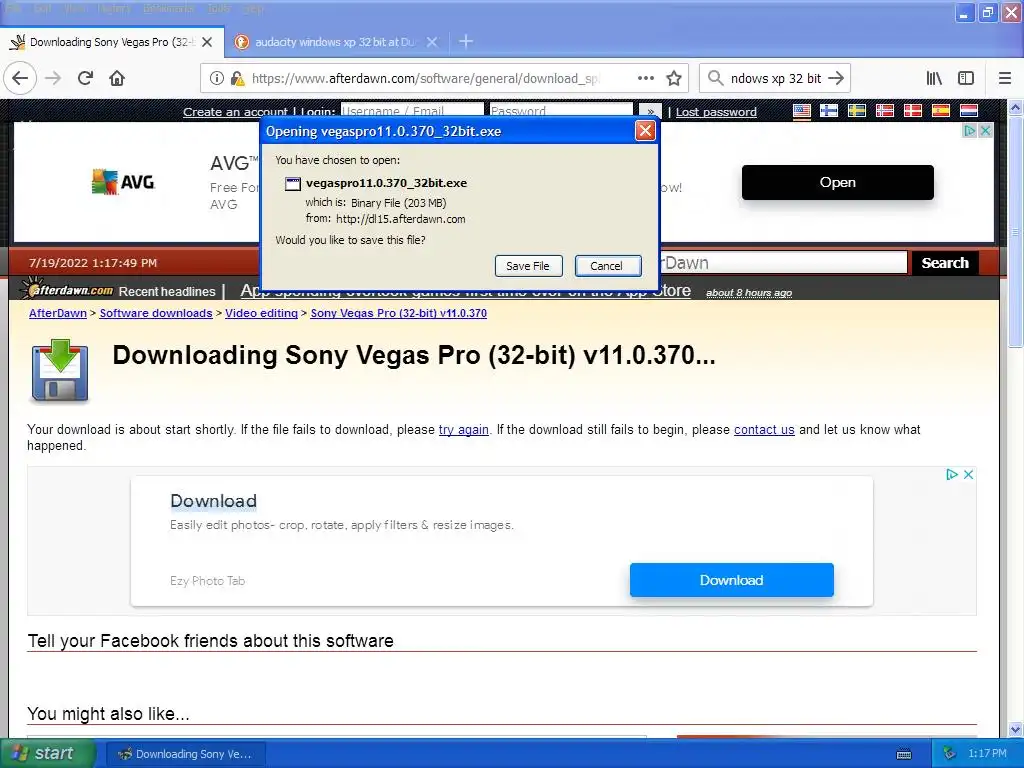Click the afterdawn.com logo

point(67,289)
